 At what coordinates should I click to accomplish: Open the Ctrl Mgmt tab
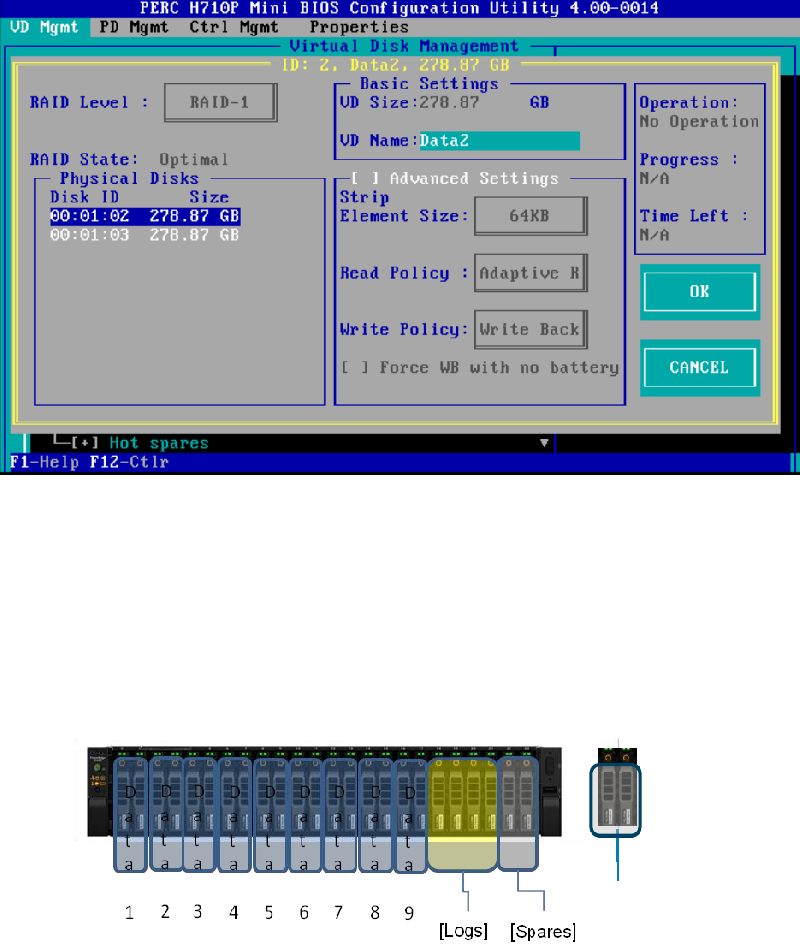click(234, 27)
